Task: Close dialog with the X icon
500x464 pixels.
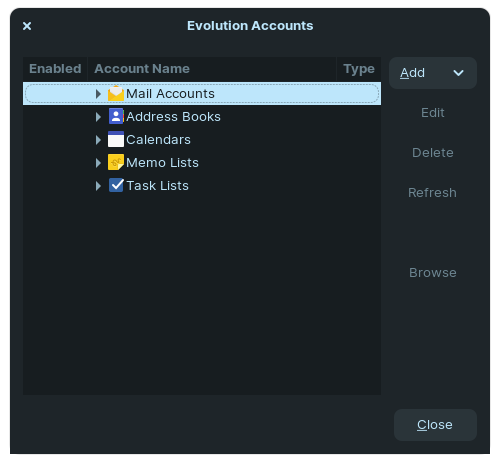Action: click(27, 26)
